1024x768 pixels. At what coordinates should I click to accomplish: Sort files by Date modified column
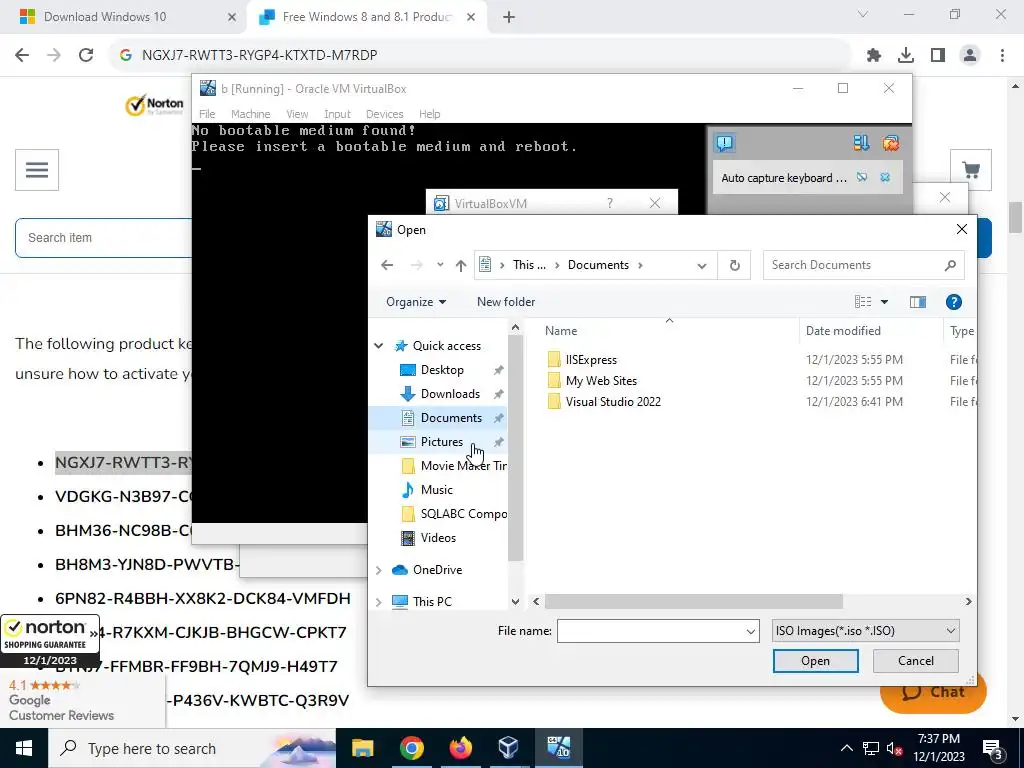(x=843, y=331)
